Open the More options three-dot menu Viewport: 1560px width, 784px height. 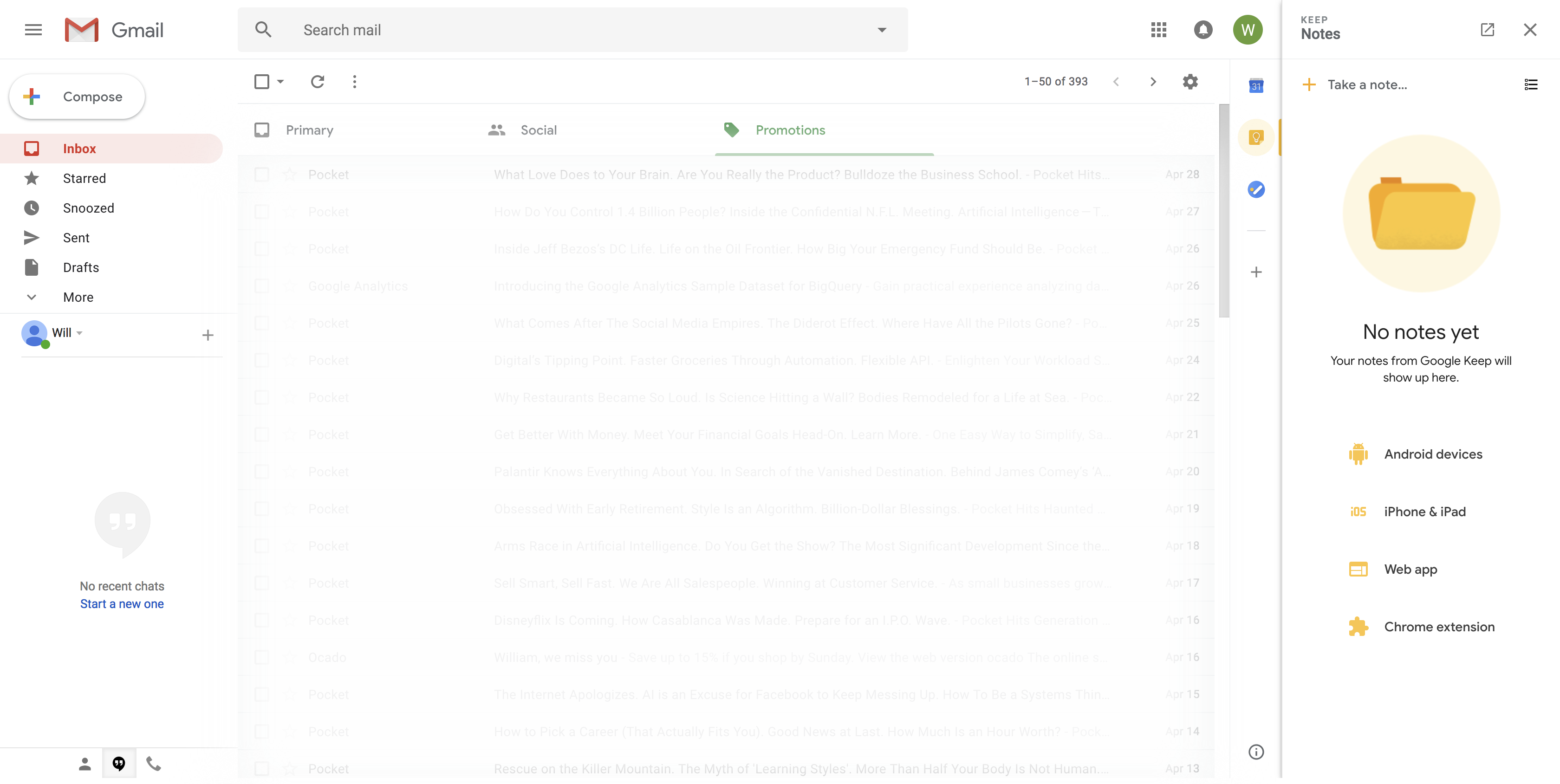pyautogui.click(x=354, y=81)
